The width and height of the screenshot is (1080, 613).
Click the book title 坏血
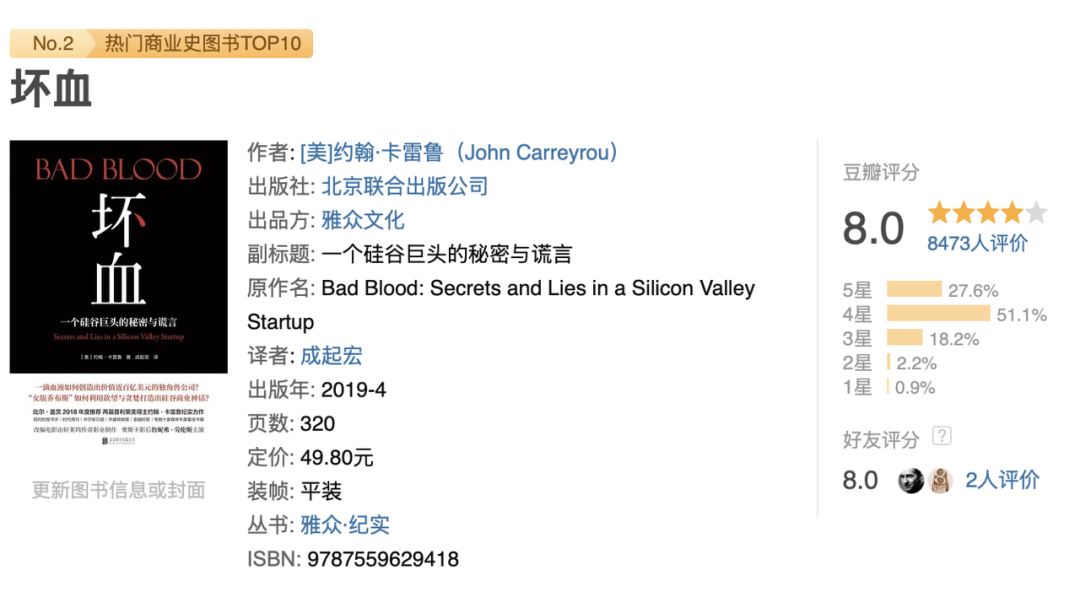click(x=51, y=90)
